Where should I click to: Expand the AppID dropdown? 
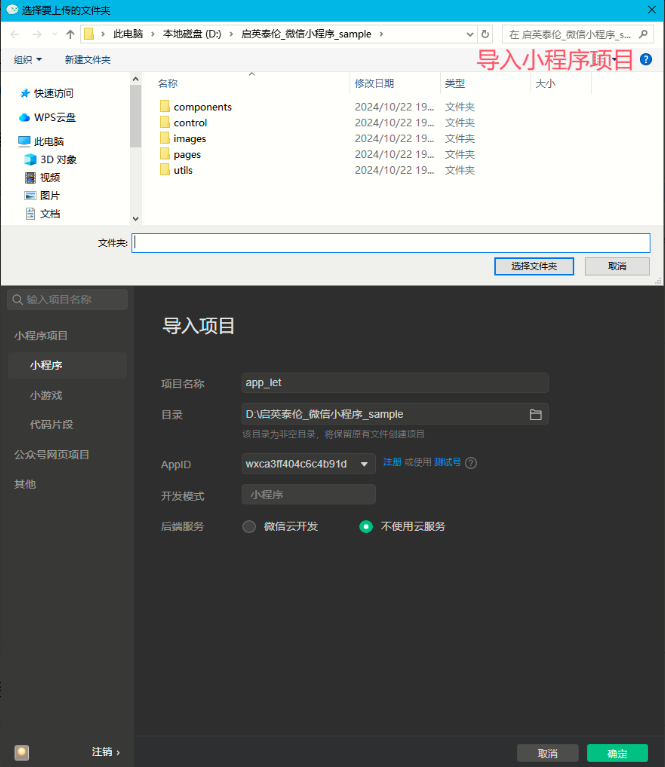[364, 464]
